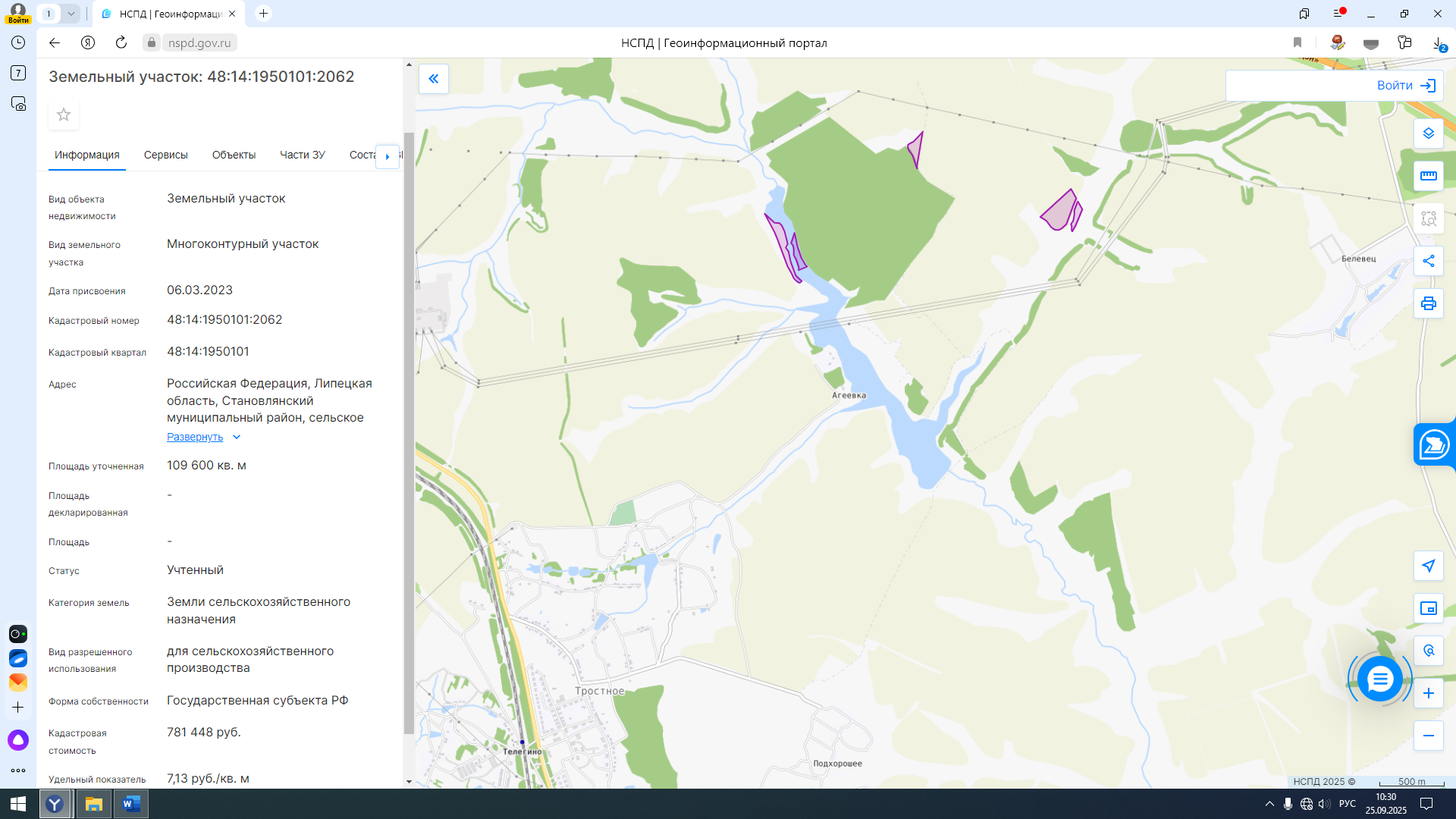This screenshot has width=1456, height=819.
Task: Select the Объекты tab
Action: 234,155
